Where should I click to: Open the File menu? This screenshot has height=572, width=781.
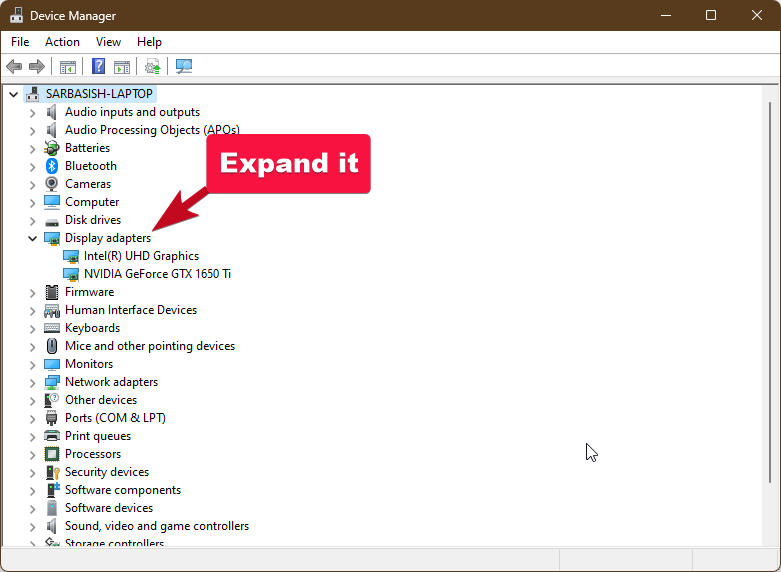[20, 42]
